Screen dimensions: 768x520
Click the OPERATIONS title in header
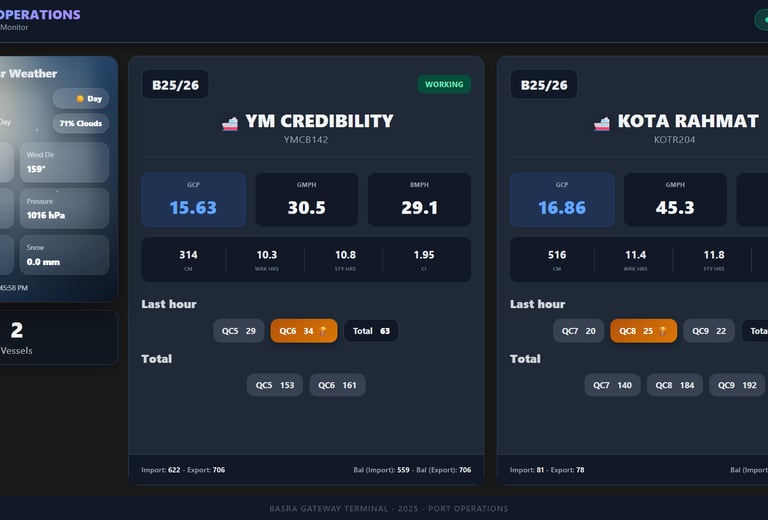pyautogui.click(x=40, y=15)
